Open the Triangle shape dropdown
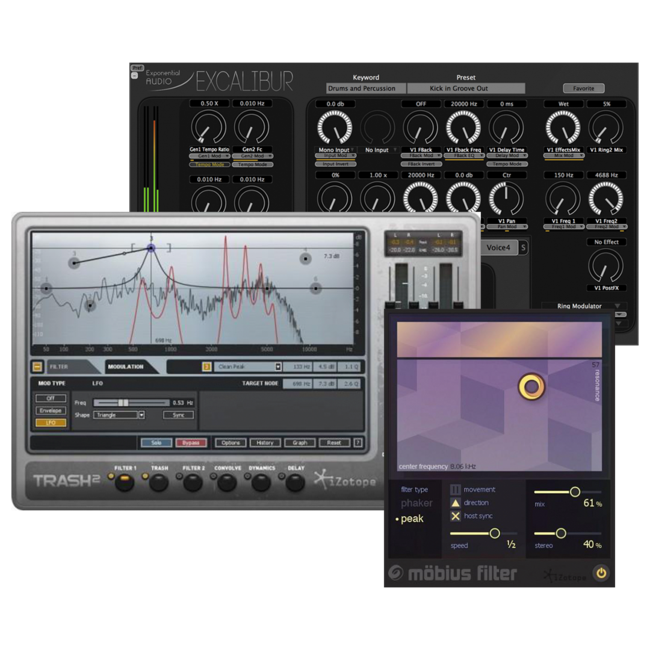Image resolution: width=650 pixels, height=650 pixels. [119, 414]
